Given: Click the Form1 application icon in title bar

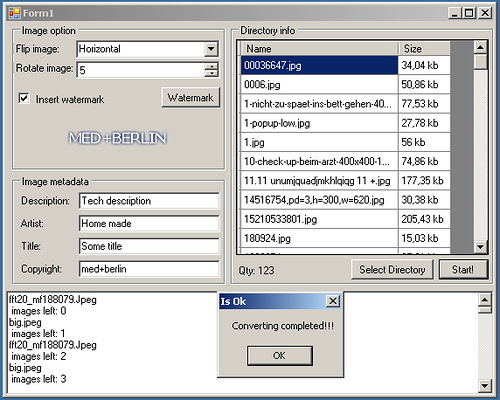Looking at the screenshot, I should [x=14, y=13].
